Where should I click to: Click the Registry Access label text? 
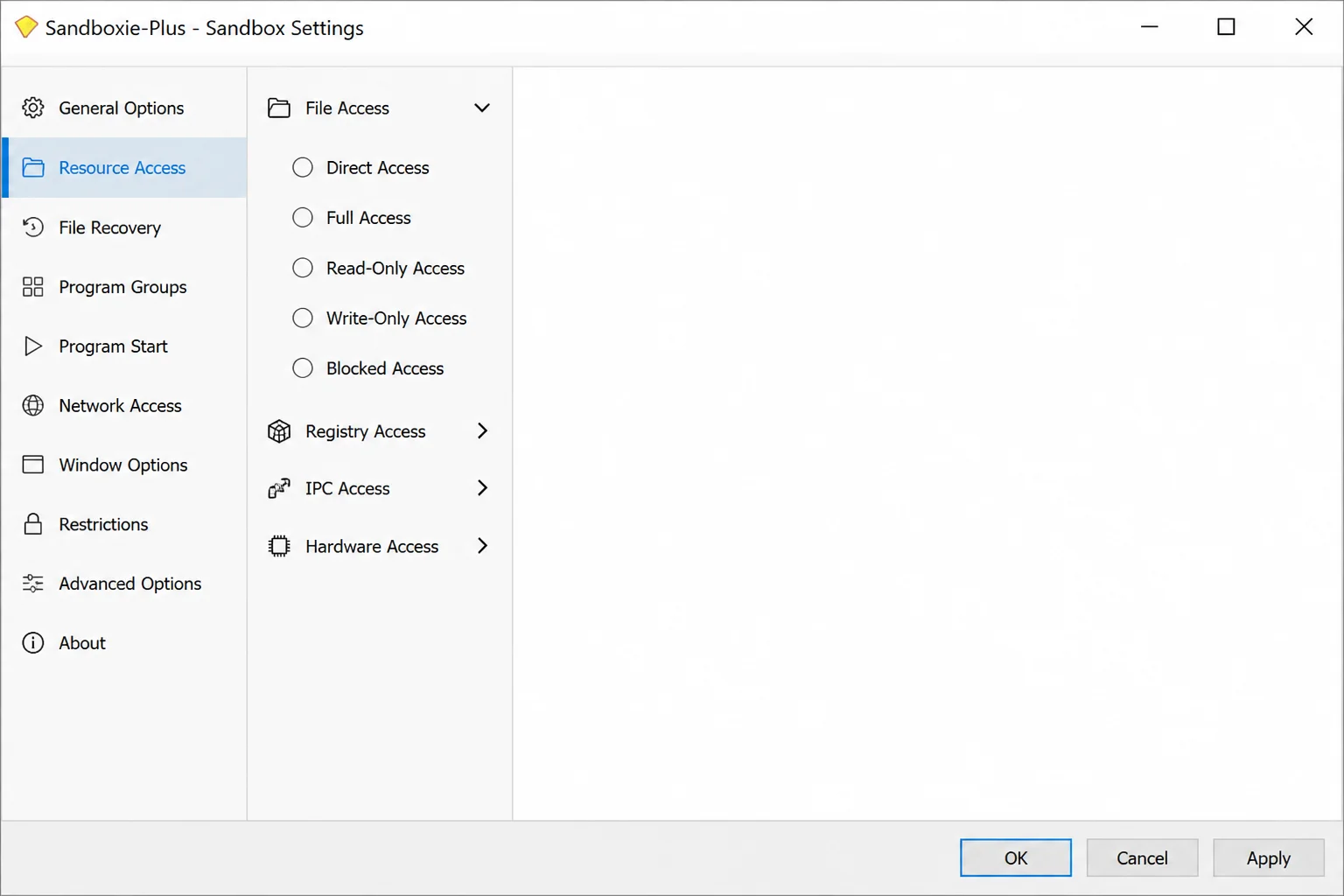point(366,431)
